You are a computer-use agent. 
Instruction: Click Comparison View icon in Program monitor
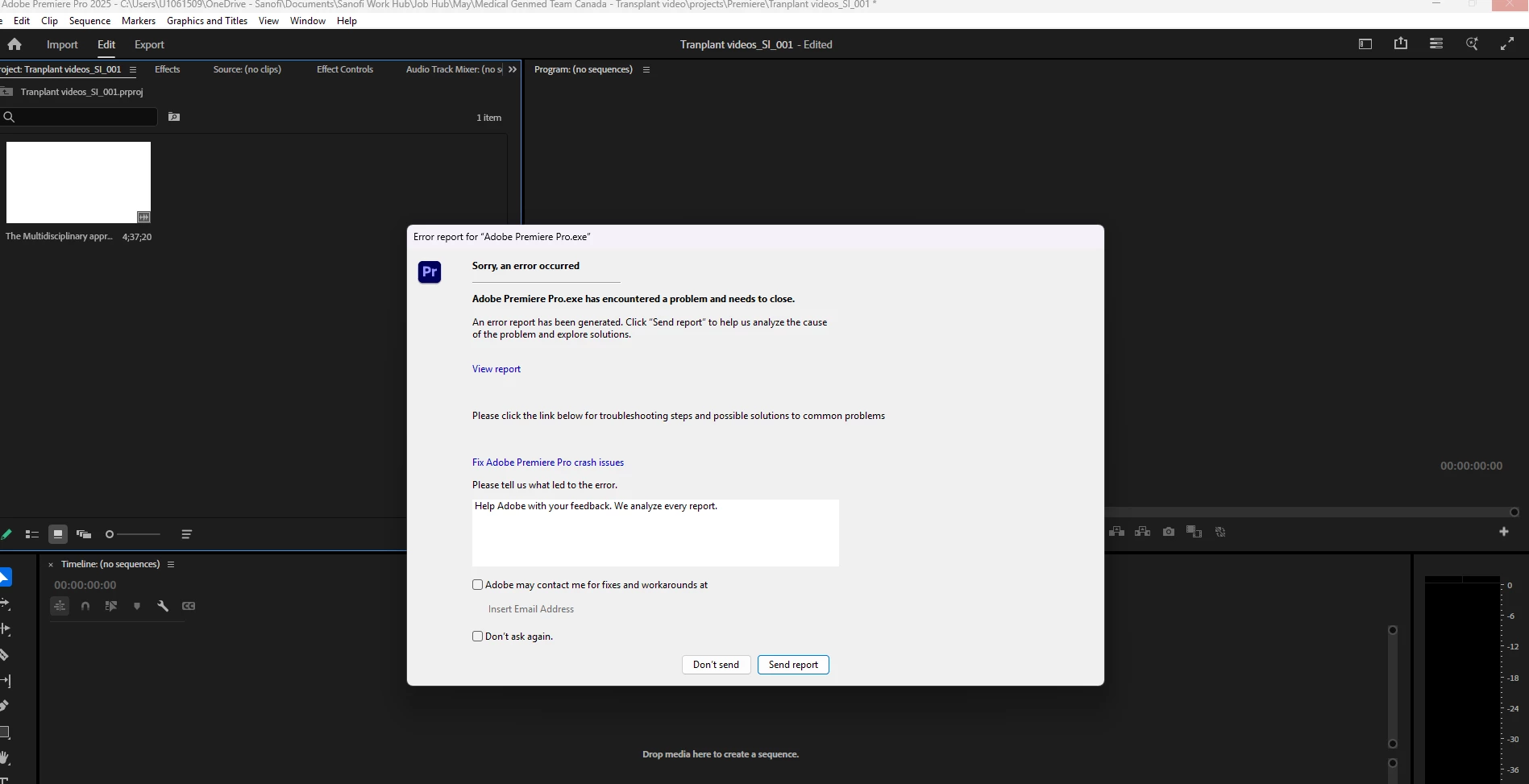(x=1195, y=532)
